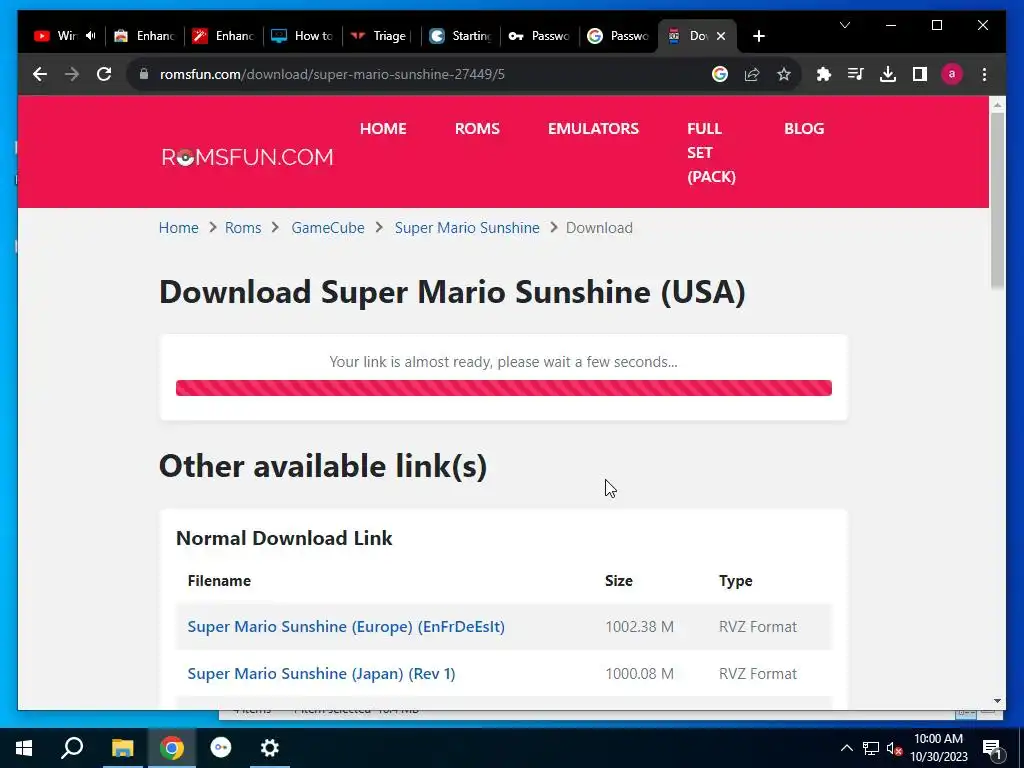This screenshot has height=768, width=1024.
Task: Switch to Triage tab
Action: pos(381,36)
